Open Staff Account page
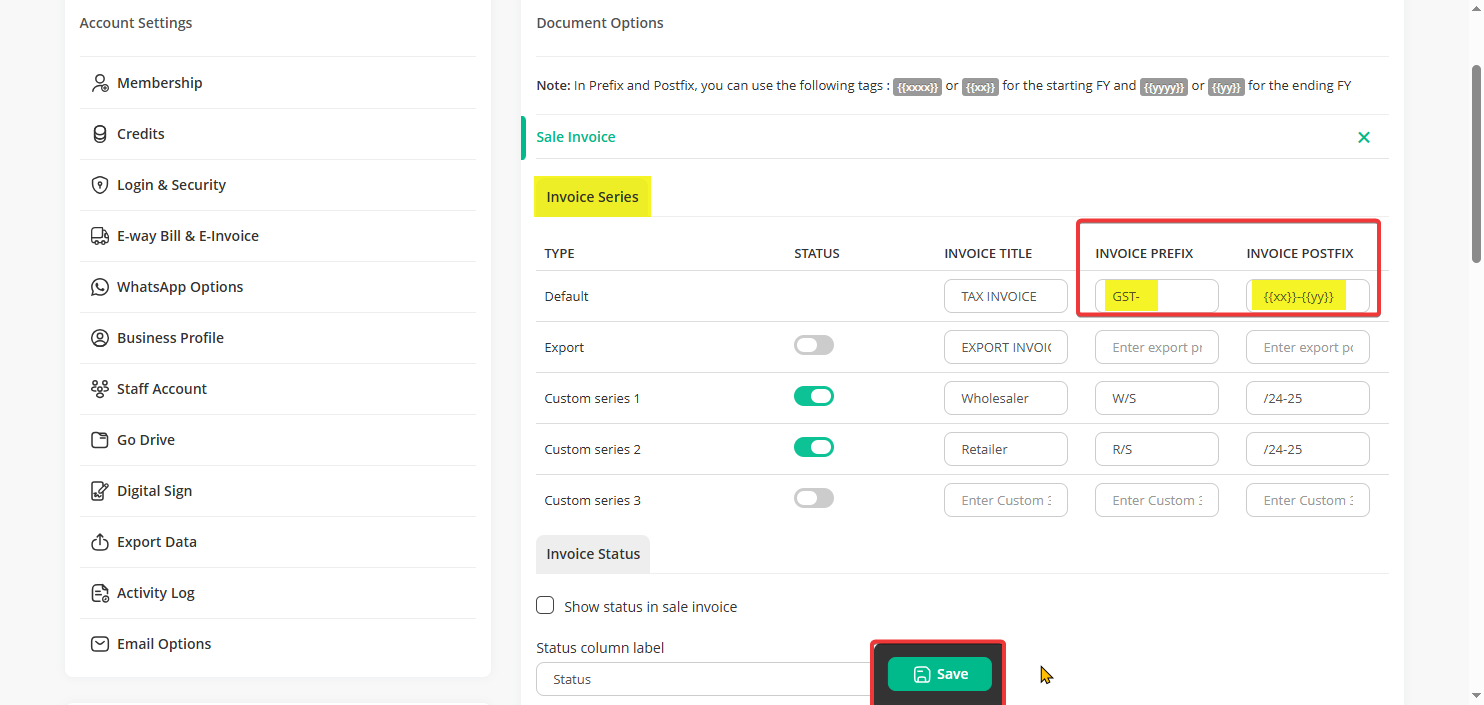This screenshot has width=1484, height=705. click(x=278, y=389)
